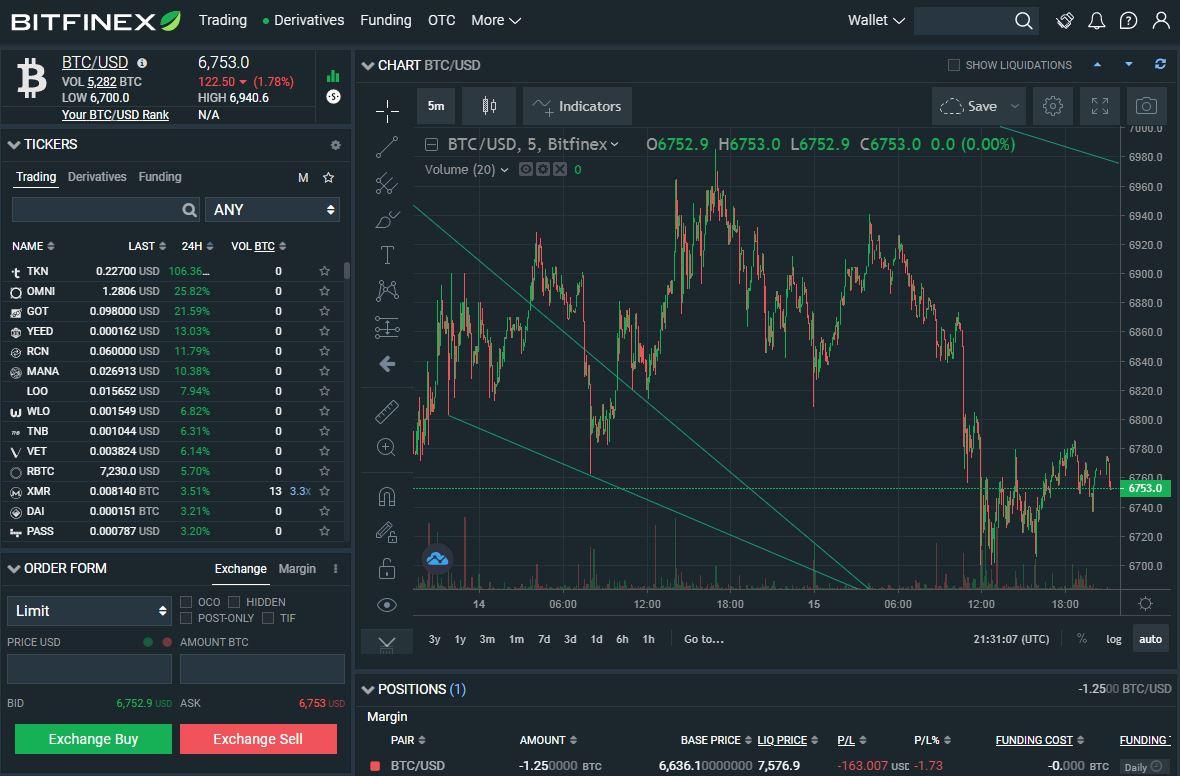Click the Go to... date button

point(704,639)
